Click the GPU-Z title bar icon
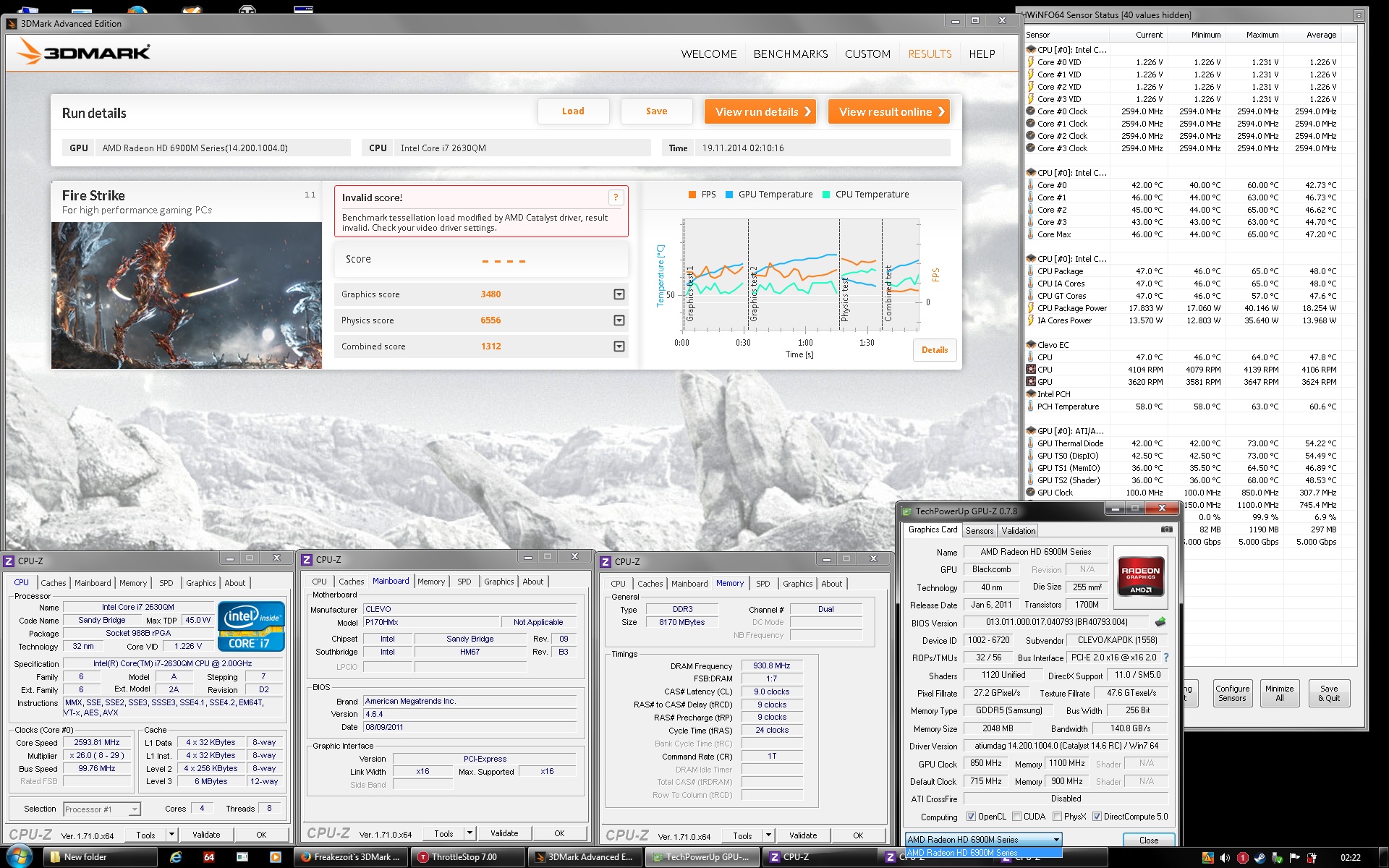 (x=906, y=511)
